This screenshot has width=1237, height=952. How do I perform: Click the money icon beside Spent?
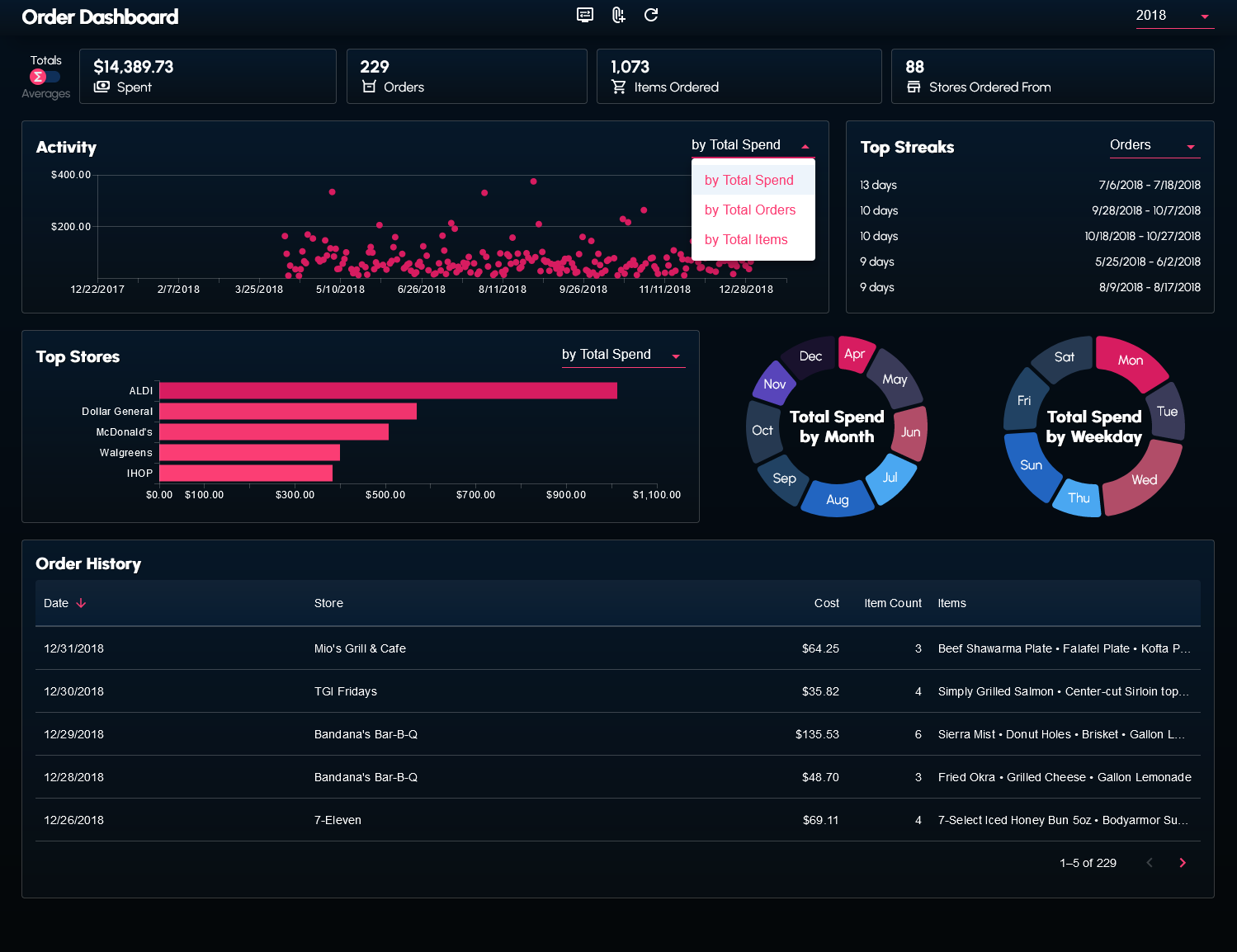[102, 87]
